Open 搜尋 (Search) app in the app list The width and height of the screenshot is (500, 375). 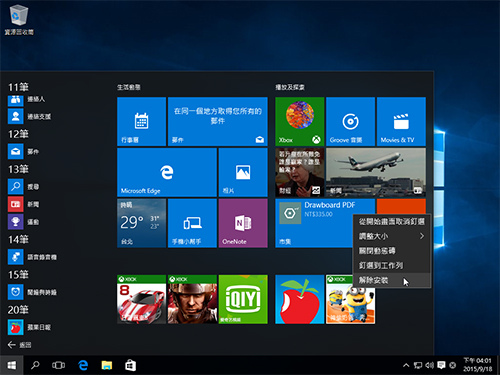[x=23, y=187]
